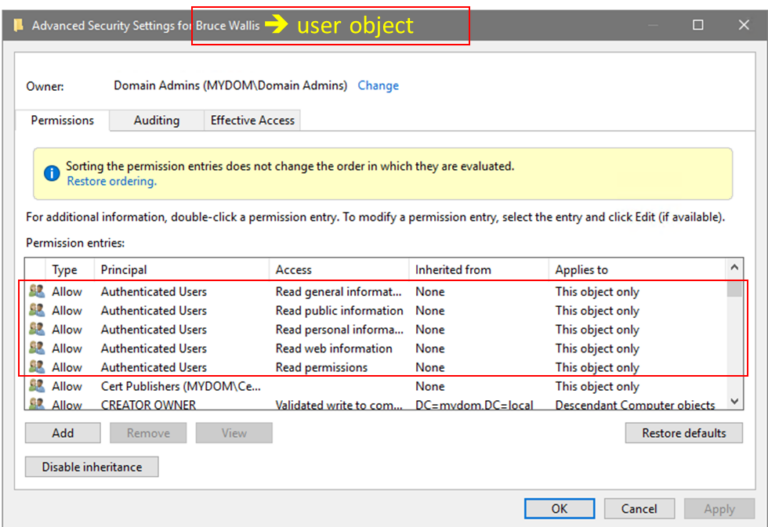Click the Remove button
The height and width of the screenshot is (527, 768).
(148, 433)
